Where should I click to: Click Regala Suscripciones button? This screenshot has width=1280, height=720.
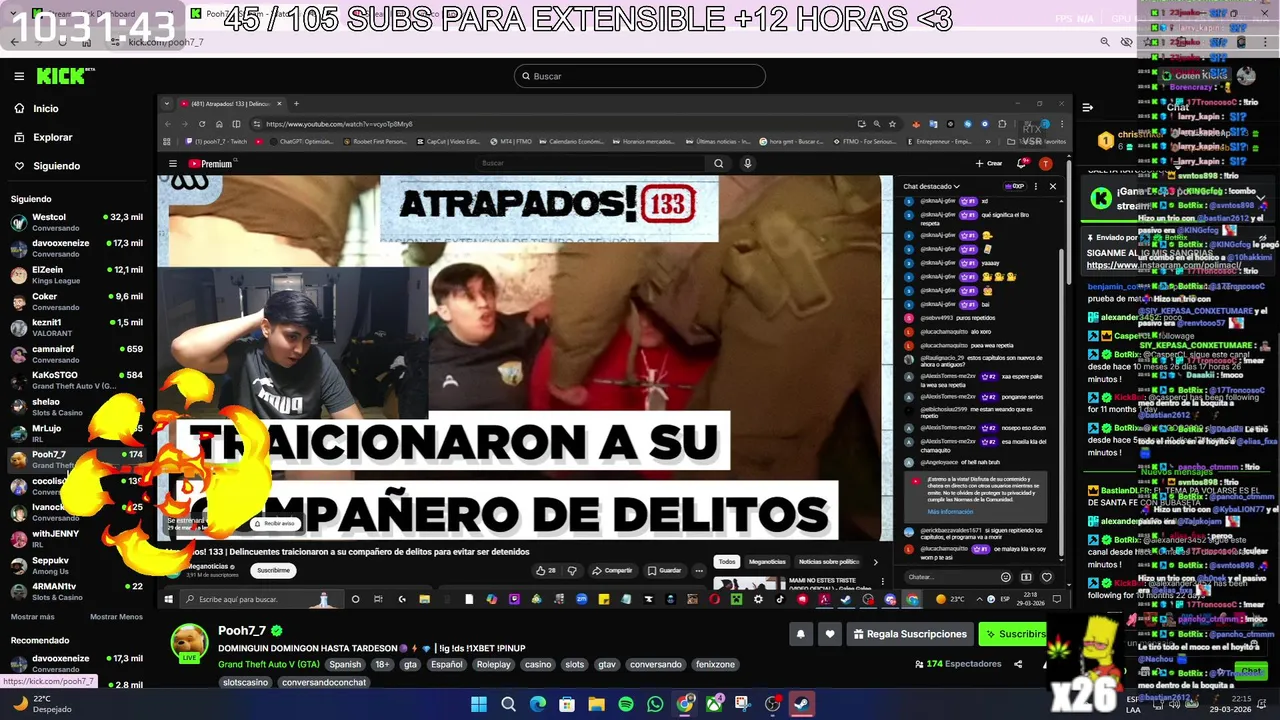pos(910,634)
